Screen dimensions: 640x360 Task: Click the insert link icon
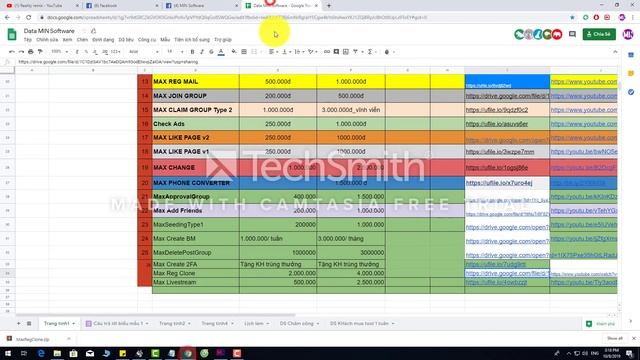pyautogui.click(x=327, y=52)
